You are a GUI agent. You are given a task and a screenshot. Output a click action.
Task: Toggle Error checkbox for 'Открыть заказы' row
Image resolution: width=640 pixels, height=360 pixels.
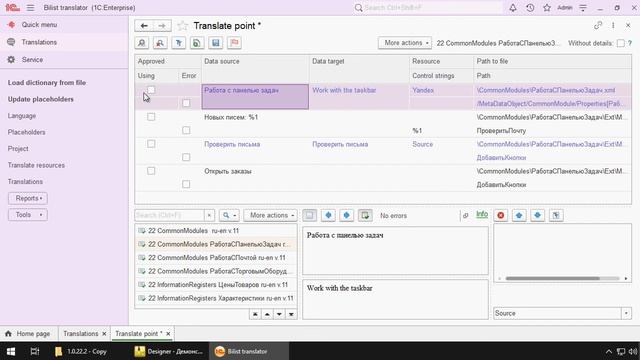(186, 184)
